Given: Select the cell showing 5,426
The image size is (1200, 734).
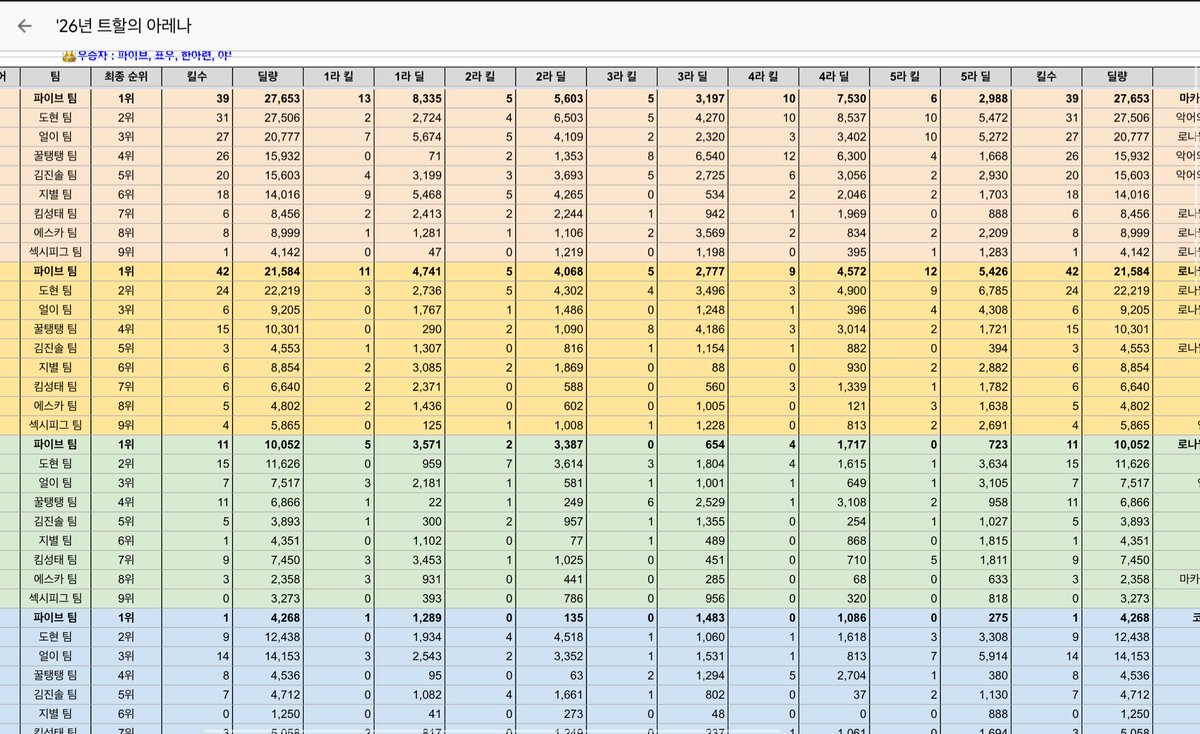Looking at the screenshot, I should (976, 271).
